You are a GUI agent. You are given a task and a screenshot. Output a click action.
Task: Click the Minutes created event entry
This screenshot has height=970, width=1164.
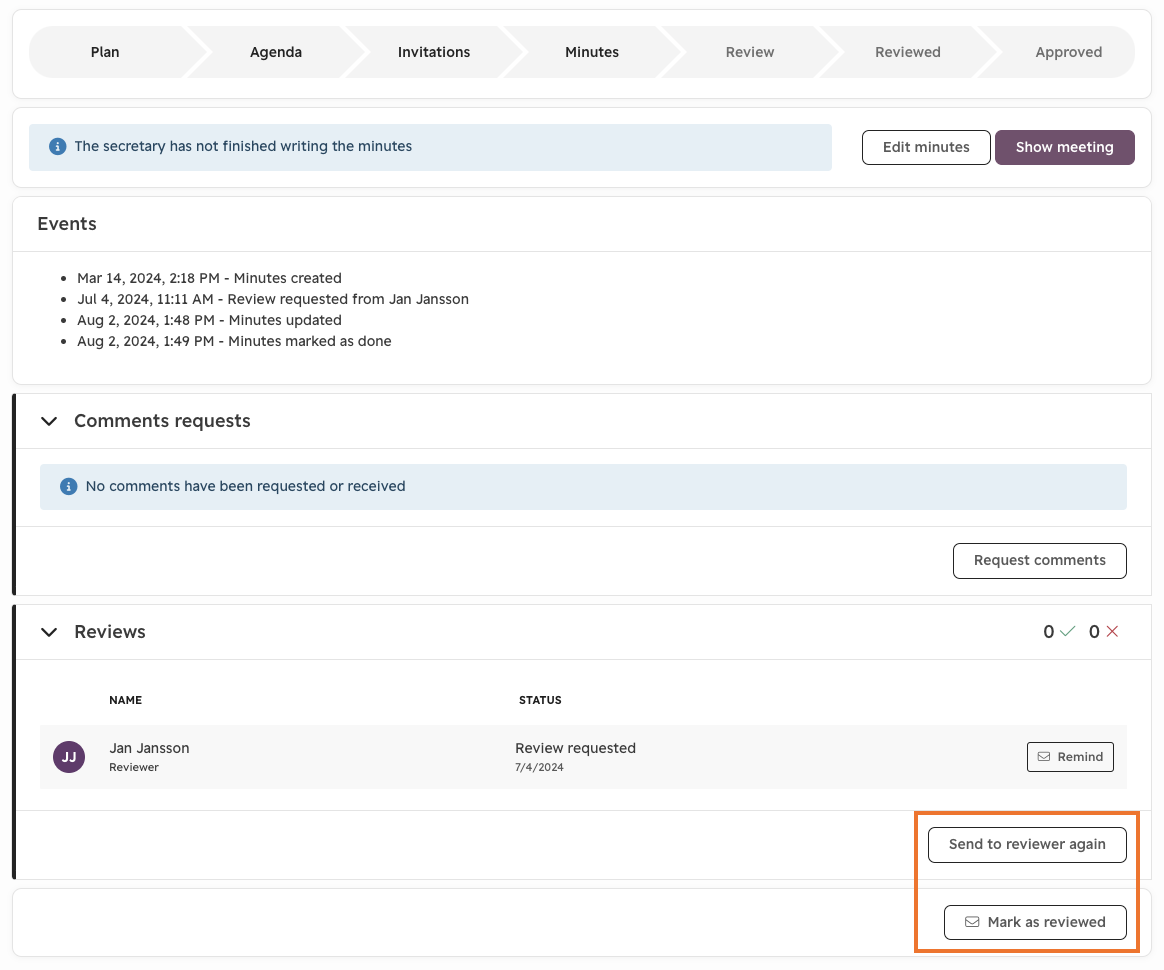tap(209, 278)
